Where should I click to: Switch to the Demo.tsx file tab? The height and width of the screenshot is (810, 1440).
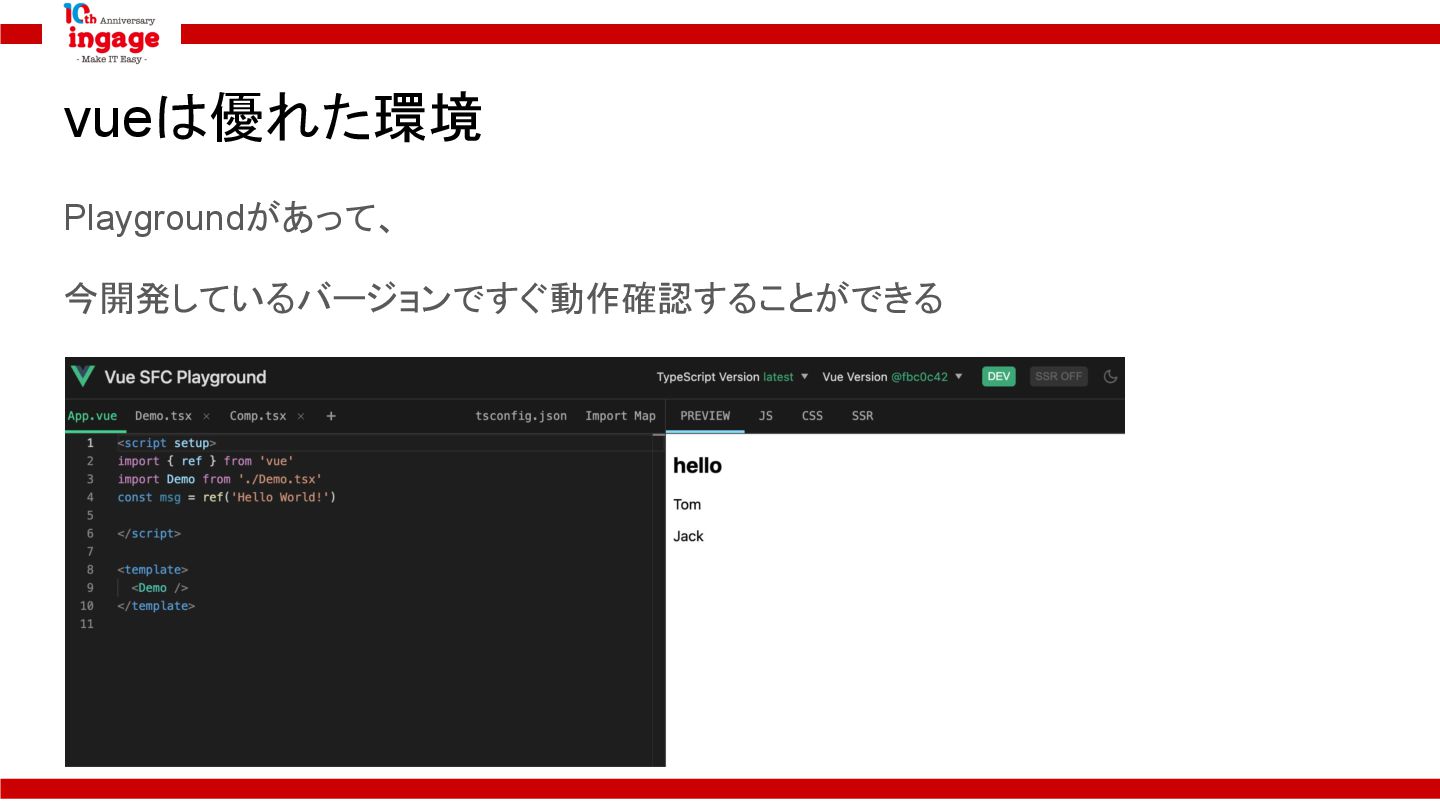(x=163, y=416)
